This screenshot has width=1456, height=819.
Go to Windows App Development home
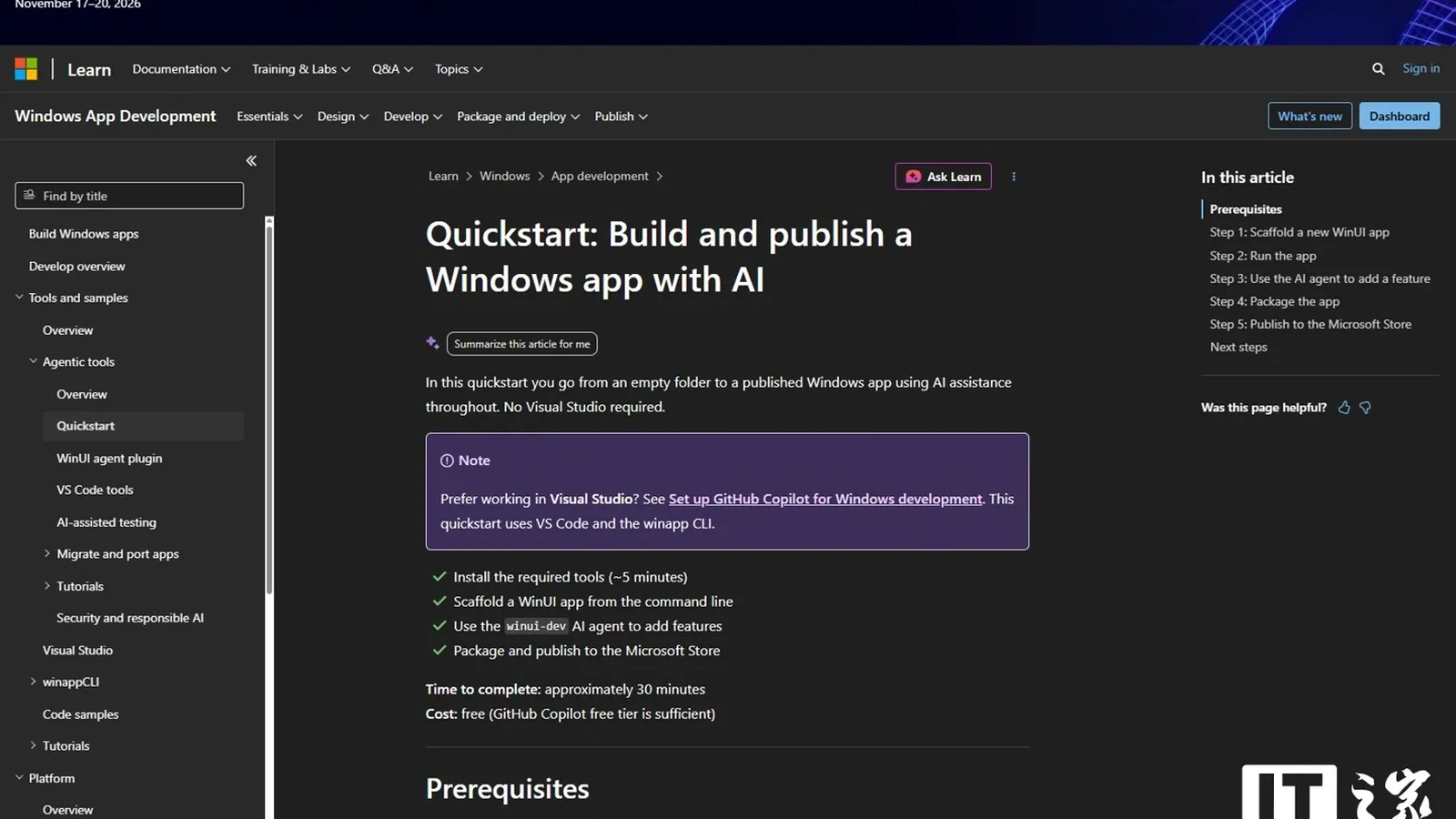coord(116,116)
